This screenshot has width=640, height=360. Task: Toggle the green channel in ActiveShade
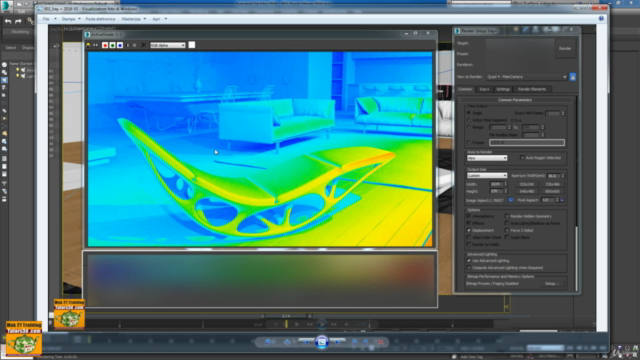pyautogui.click(x=112, y=45)
